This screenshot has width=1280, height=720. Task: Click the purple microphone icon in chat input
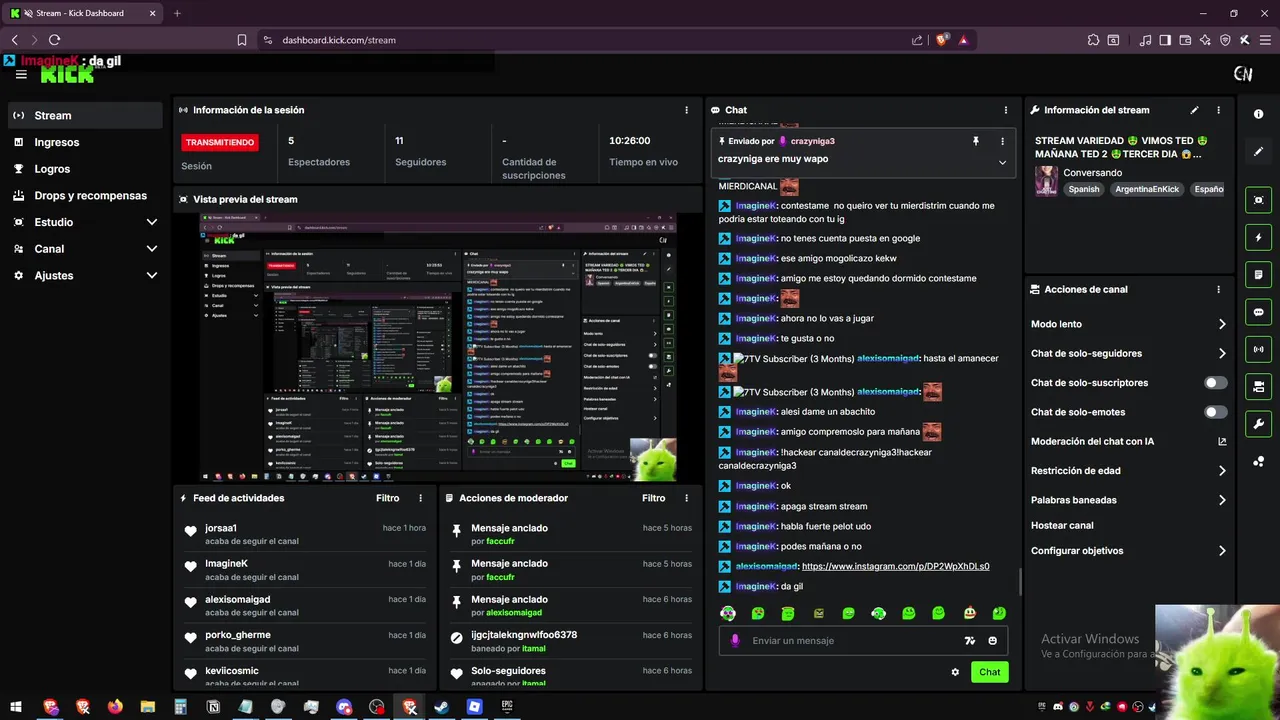pos(735,641)
